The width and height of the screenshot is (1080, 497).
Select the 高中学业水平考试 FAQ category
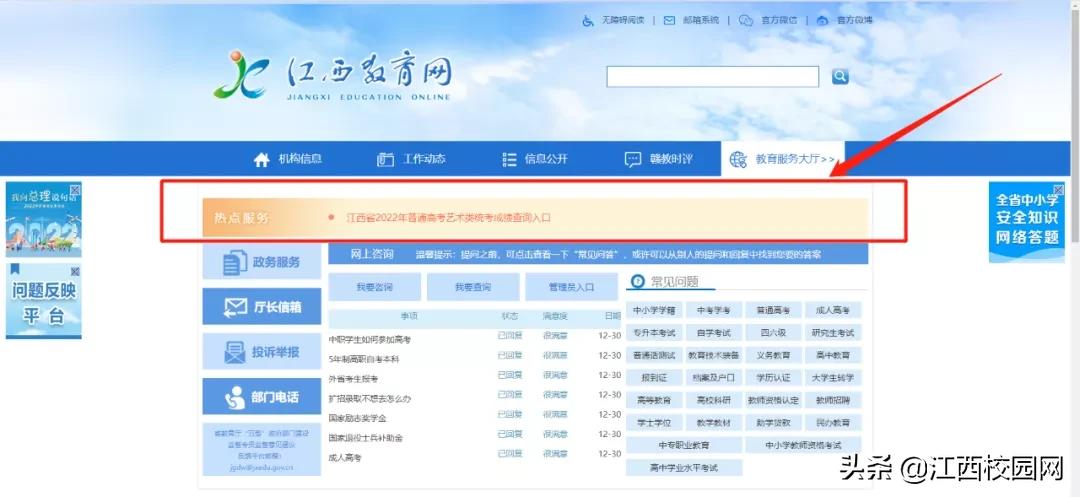pos(684,468)
